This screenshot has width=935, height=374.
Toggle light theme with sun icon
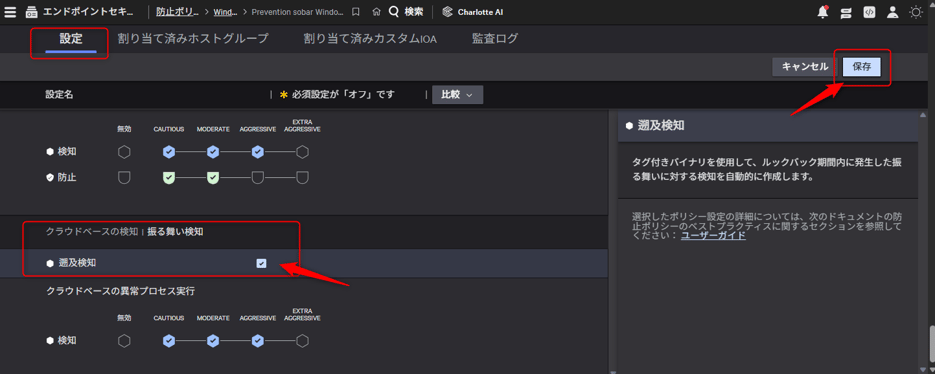point(916,12)
